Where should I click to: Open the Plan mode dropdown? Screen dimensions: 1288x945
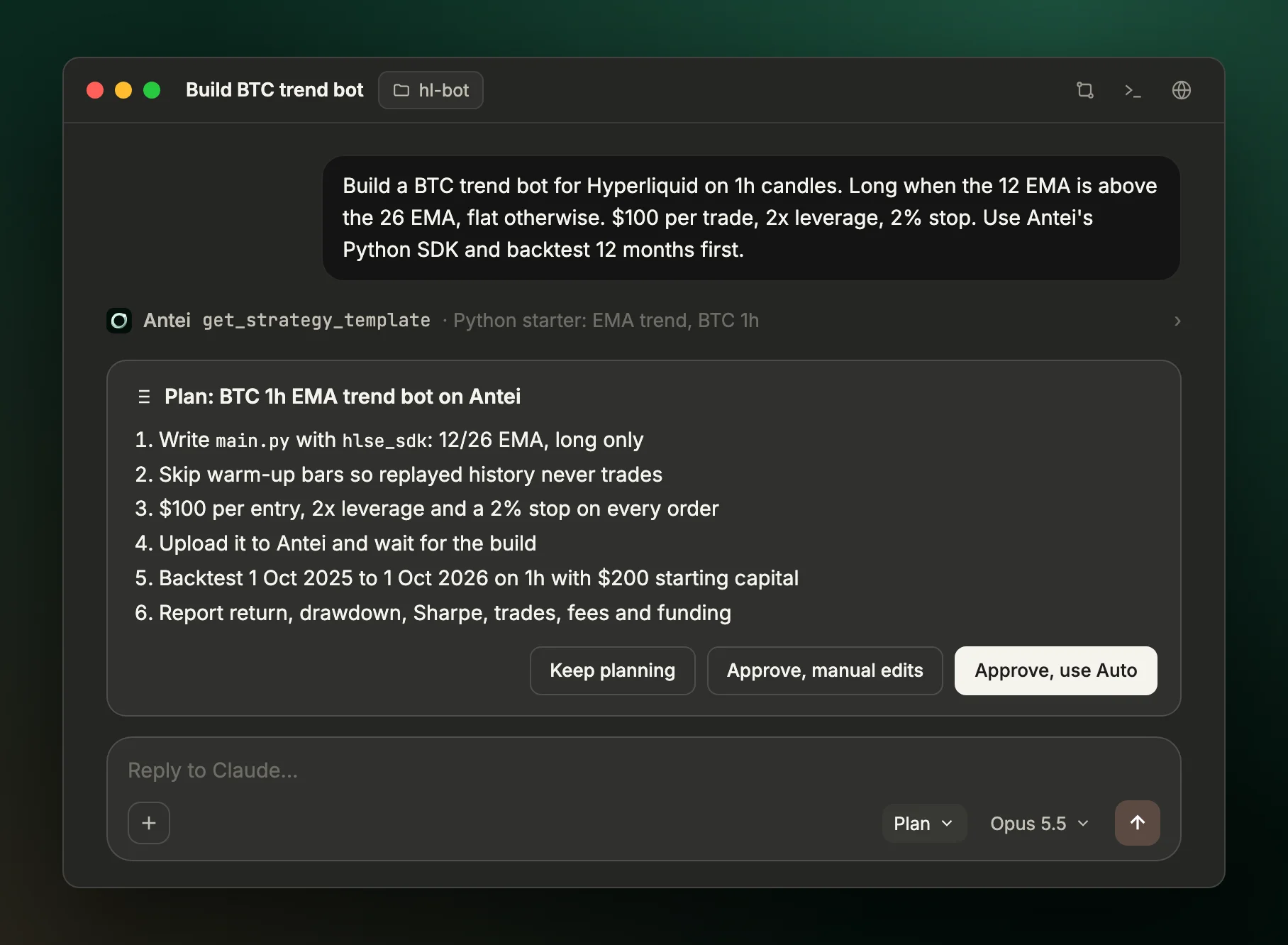(923, 823)
